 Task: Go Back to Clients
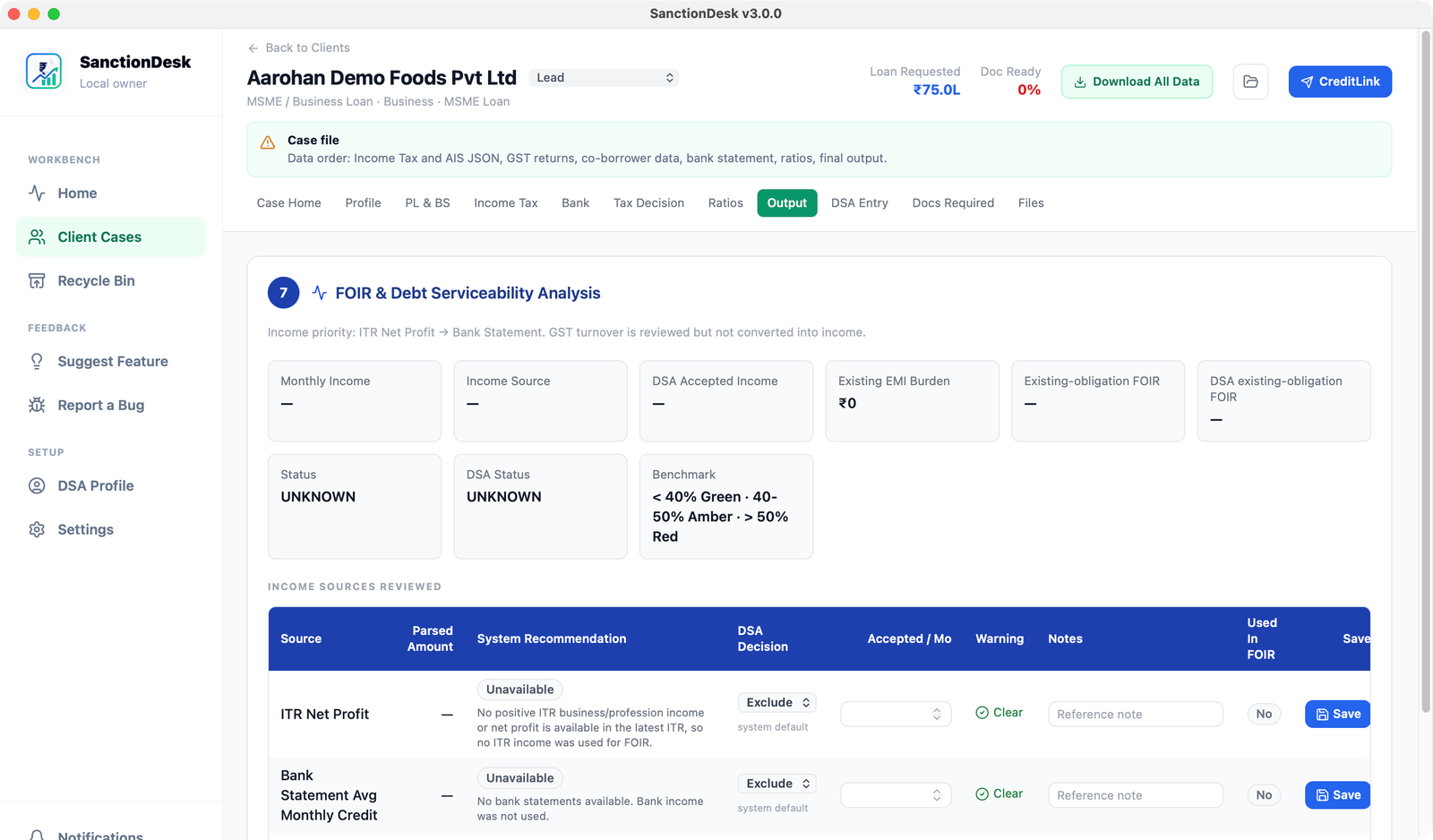coord(299,47)
